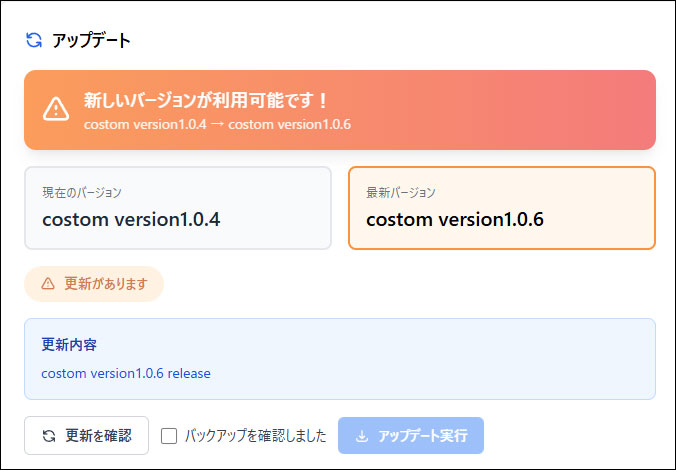Click the download icon in アップデート実行 button
Screen dimensions: 676x470
[x=362, y=436]
